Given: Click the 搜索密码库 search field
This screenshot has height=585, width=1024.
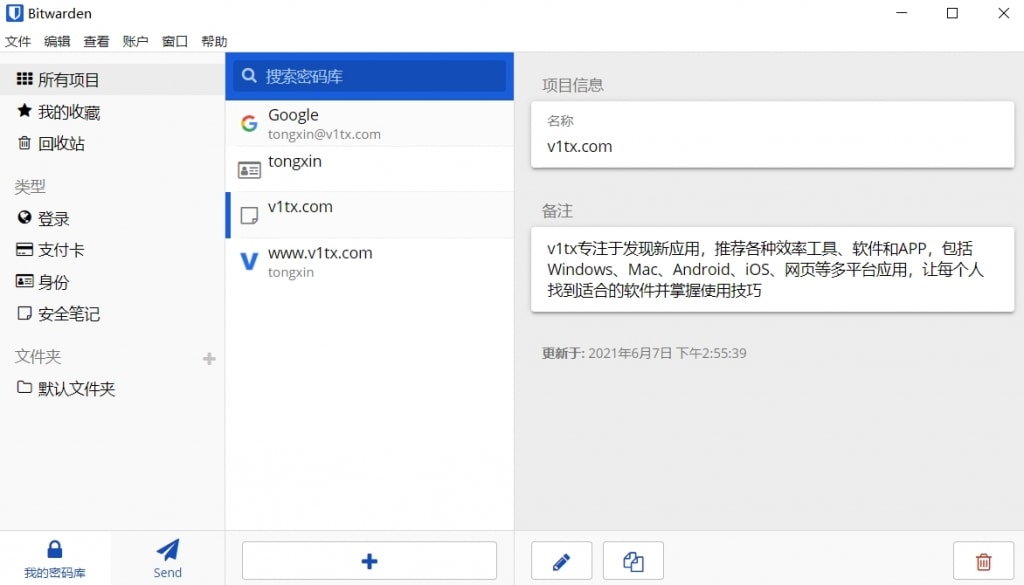Looking at the screenshot, I should 370,76.
